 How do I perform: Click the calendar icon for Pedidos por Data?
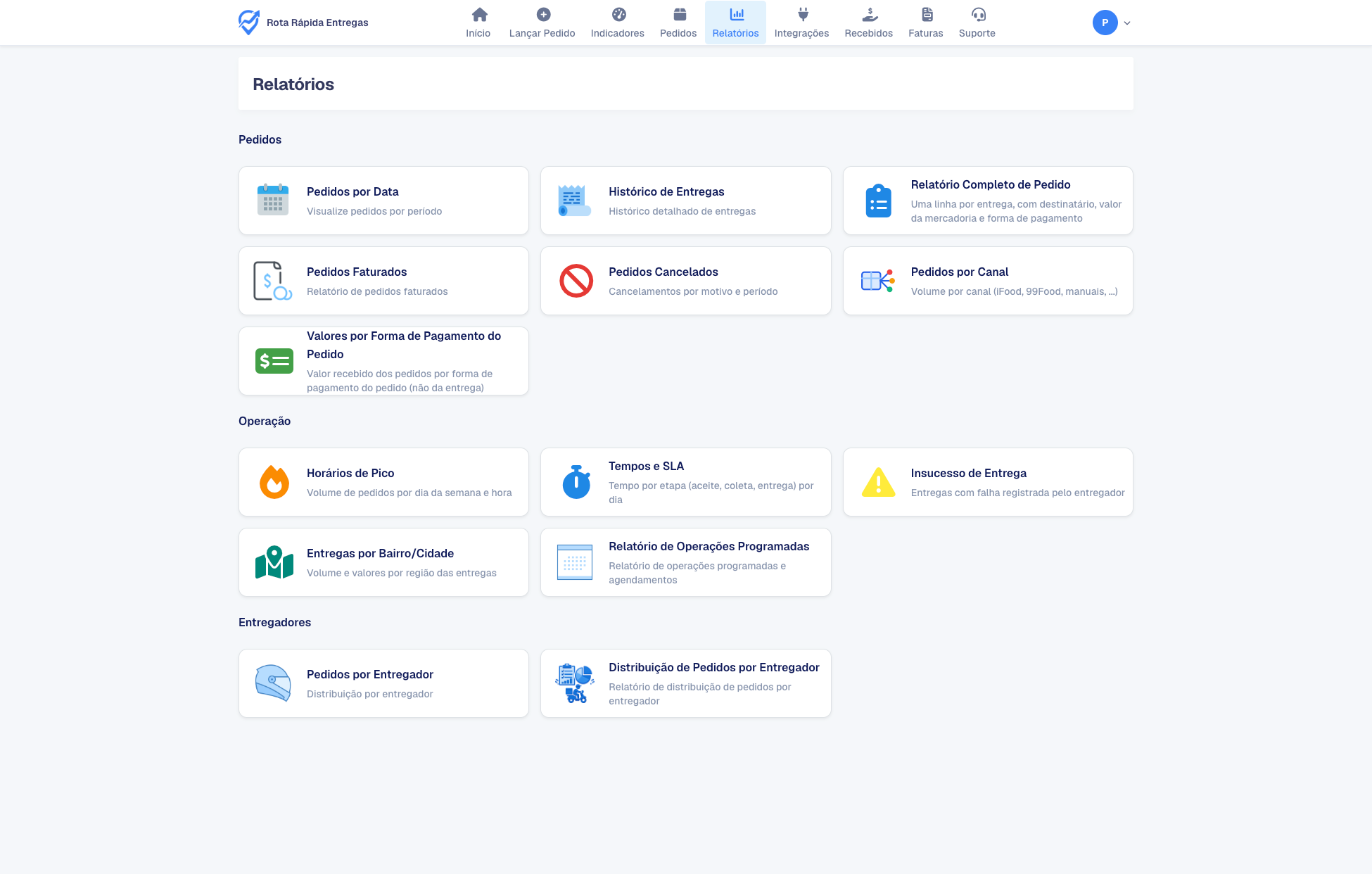273,200
